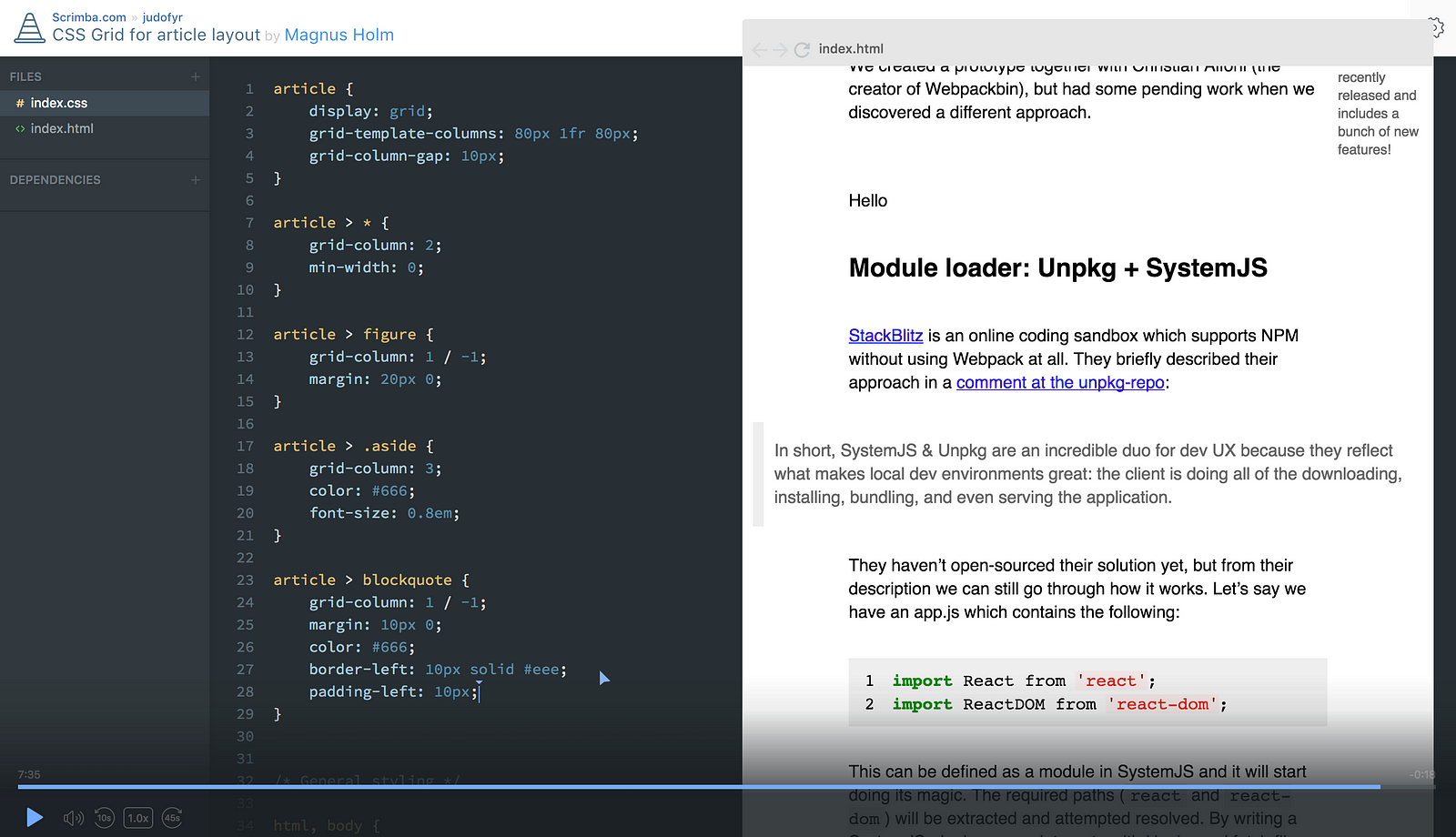The height and width of the screenshot is (837, 1456).
Task: Click line number 17 in gutter
Action: click(245, 447)
